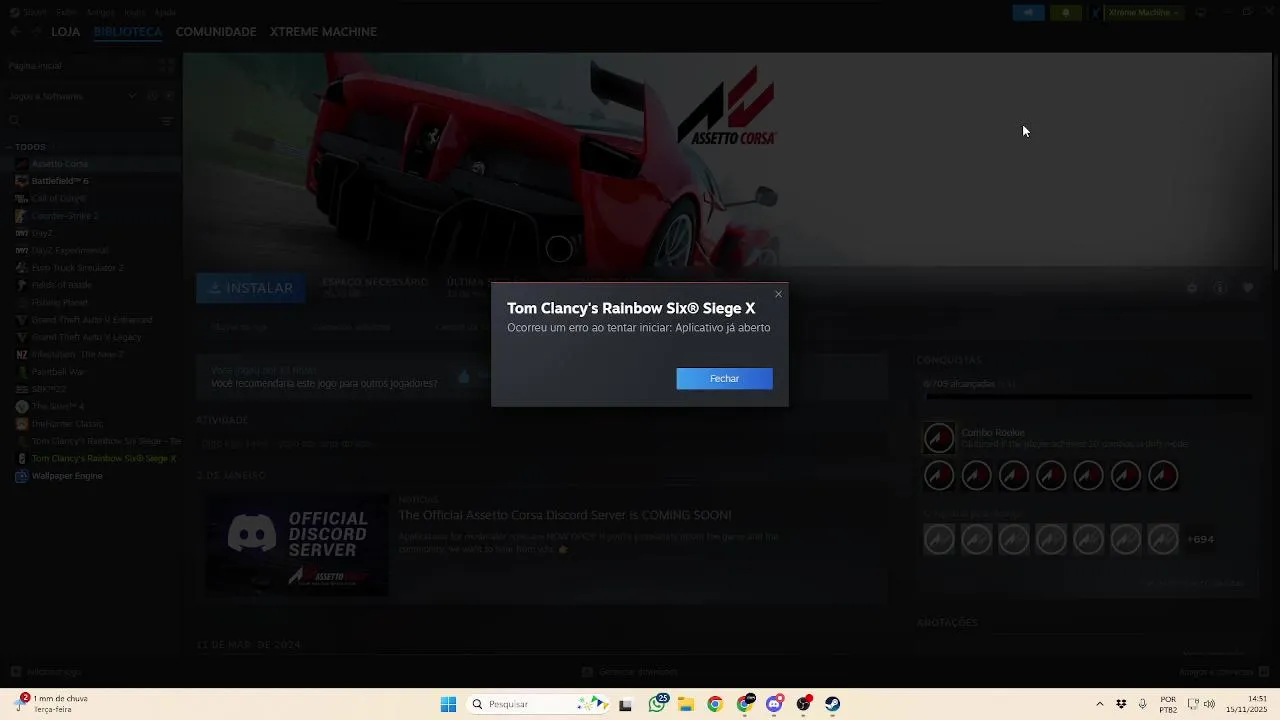This screenshot has width=1280, height=720.
Task: Select Assetto Corsa in the library list
Action: (x=59, y=163)
